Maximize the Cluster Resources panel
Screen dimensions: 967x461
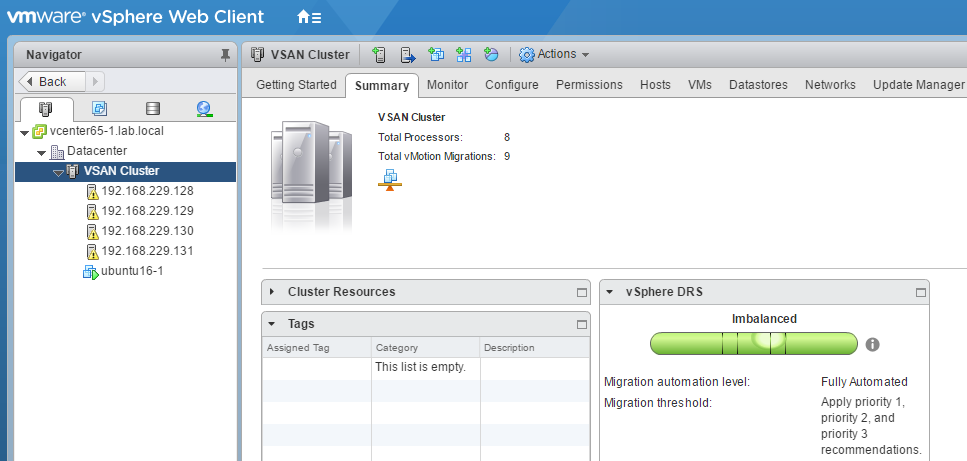pos(582,293)
